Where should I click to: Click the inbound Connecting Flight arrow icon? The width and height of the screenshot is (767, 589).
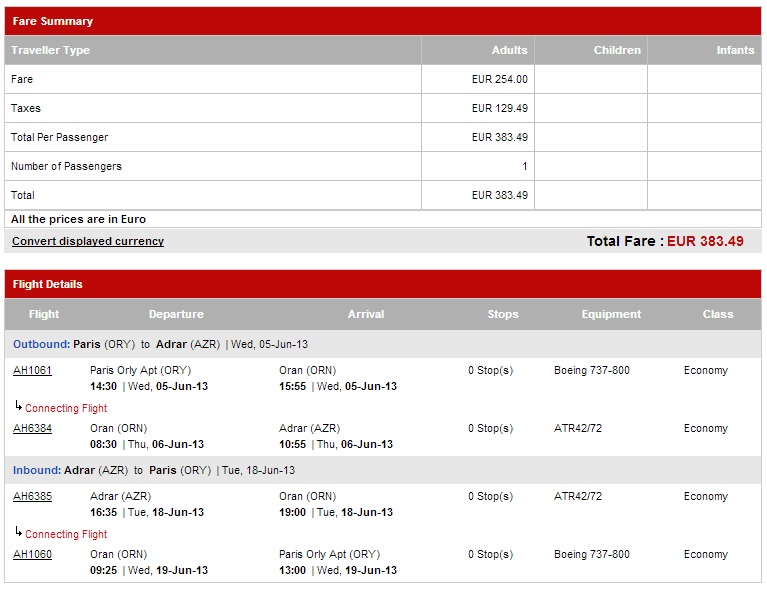pyautogui.click(x=19, y=532)
